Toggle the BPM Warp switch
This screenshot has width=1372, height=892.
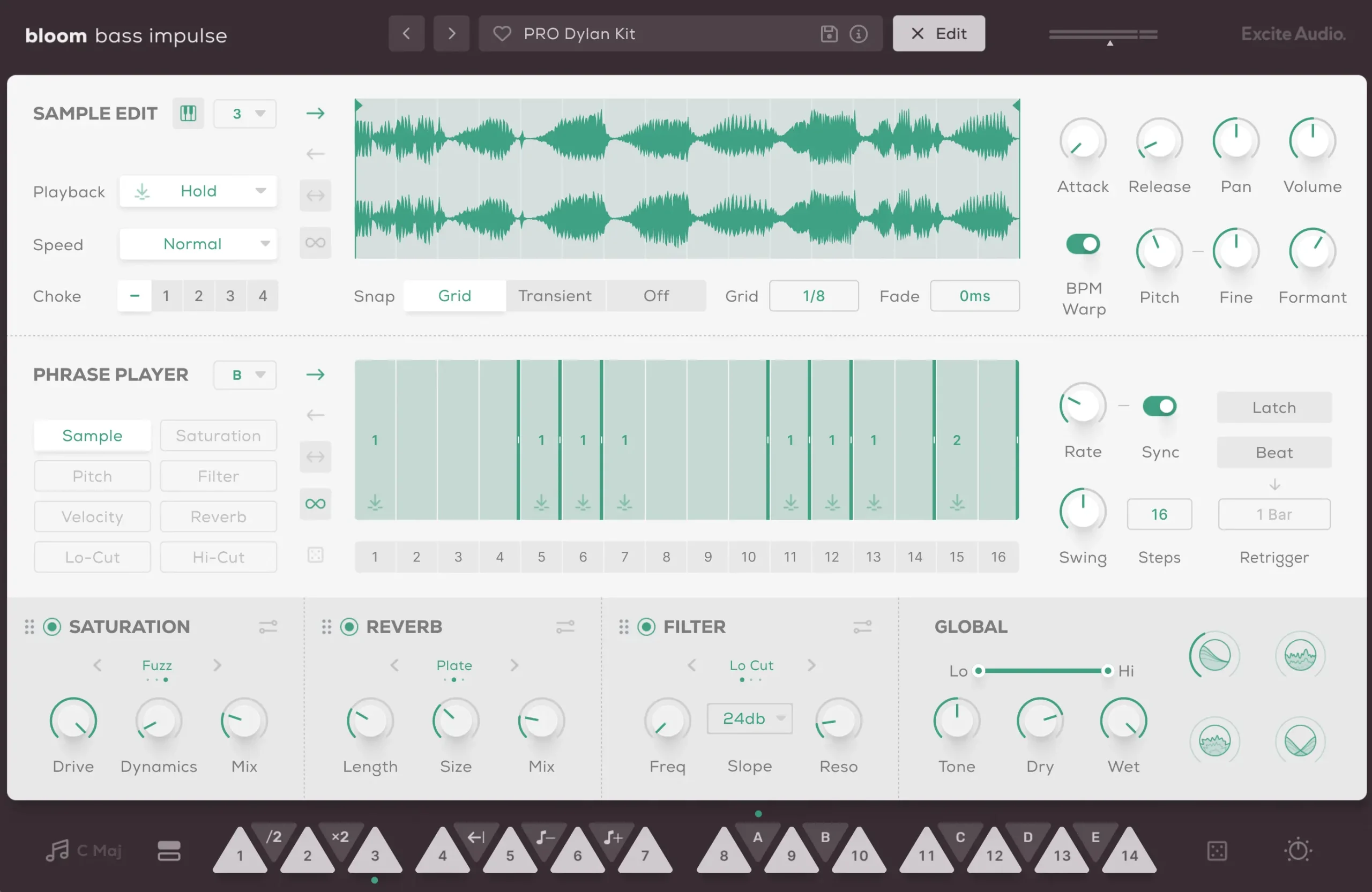pos(1083,244)
